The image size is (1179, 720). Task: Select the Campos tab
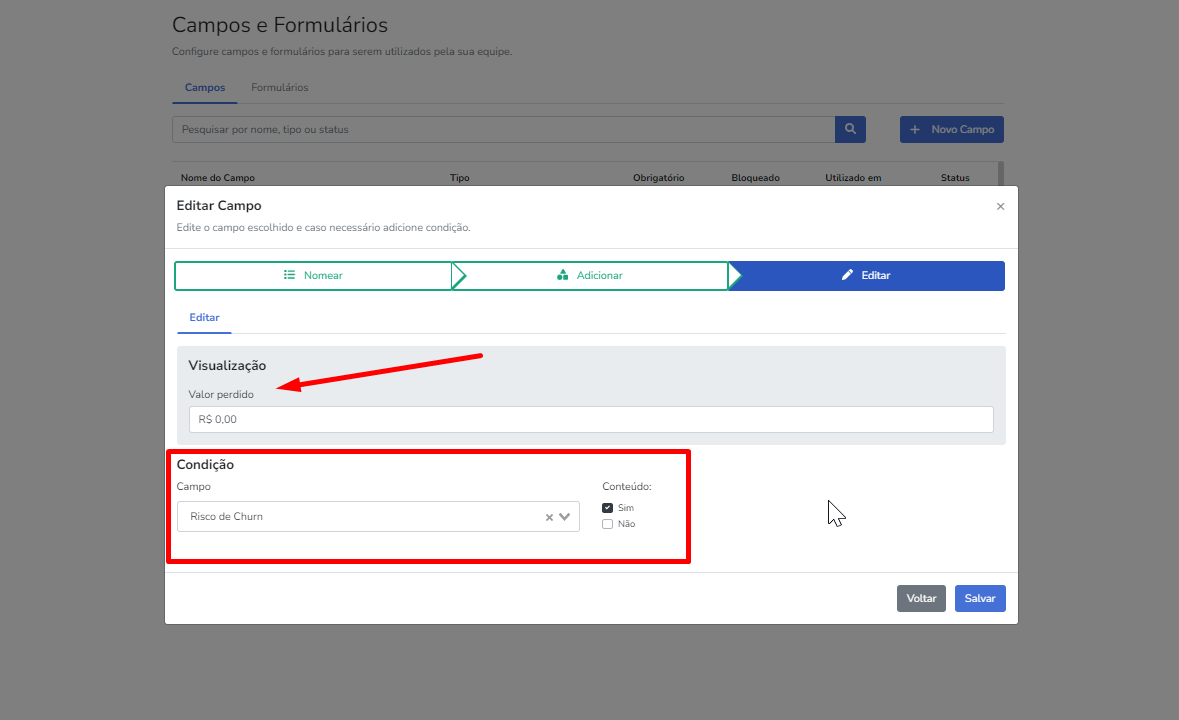coord(205,88)
